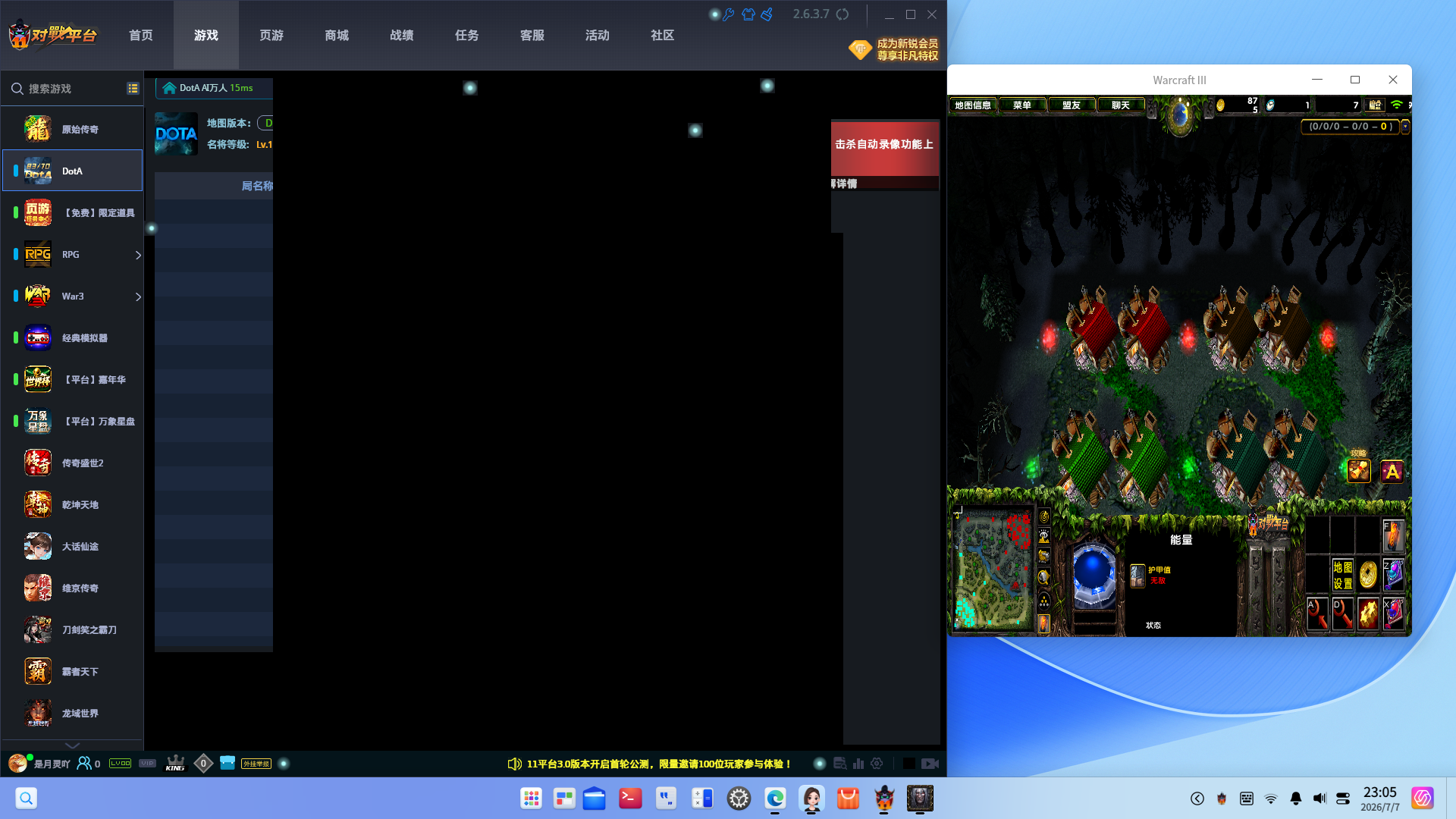Open the 社区 tab
Image resolution: width=1456 pixels, height=819 pixels.
click(663, 35)
